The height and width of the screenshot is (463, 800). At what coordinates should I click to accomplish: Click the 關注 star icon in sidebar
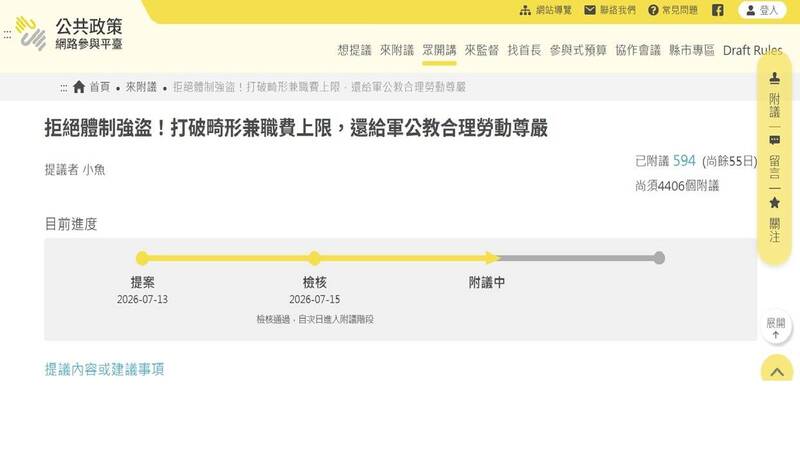[x=774, y=203]
